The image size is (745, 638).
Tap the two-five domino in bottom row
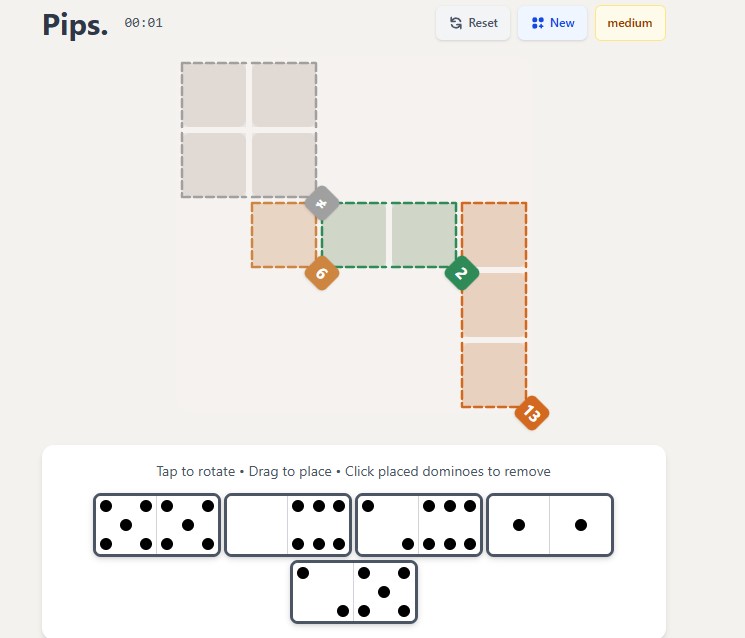point(354,591)
